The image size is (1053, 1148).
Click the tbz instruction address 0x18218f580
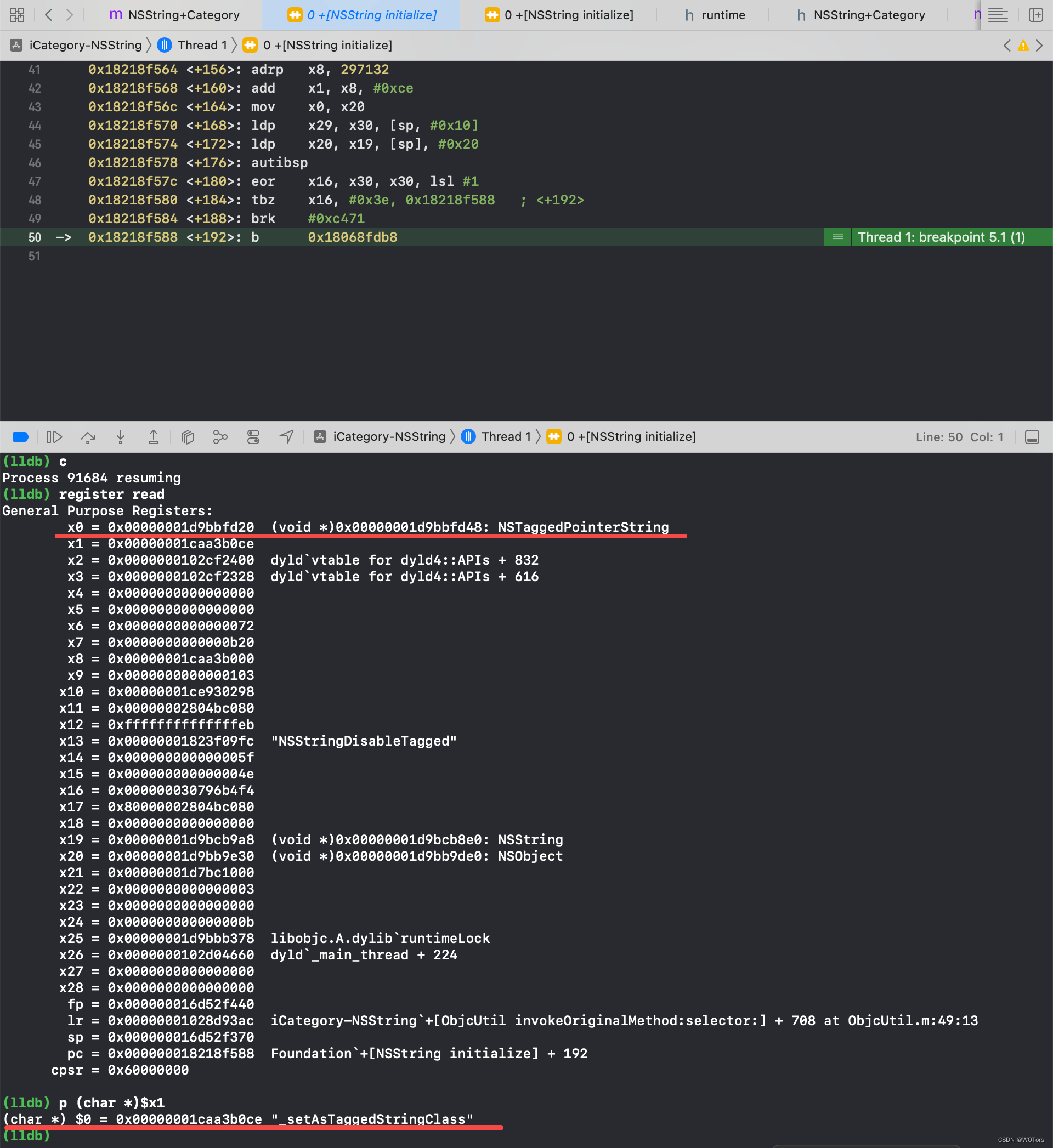(x=133, y=200)
